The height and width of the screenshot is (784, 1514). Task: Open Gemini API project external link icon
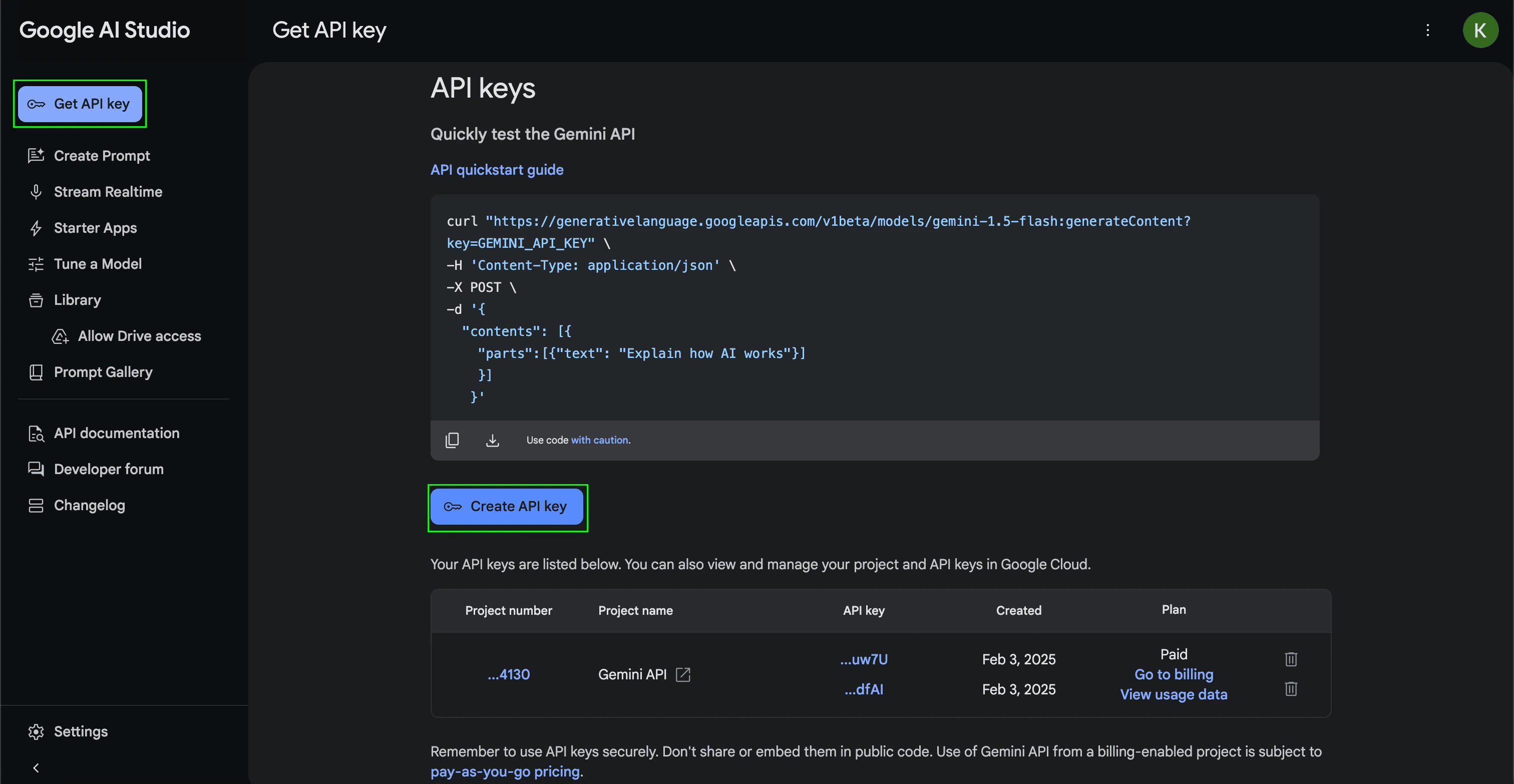(683, 674)
